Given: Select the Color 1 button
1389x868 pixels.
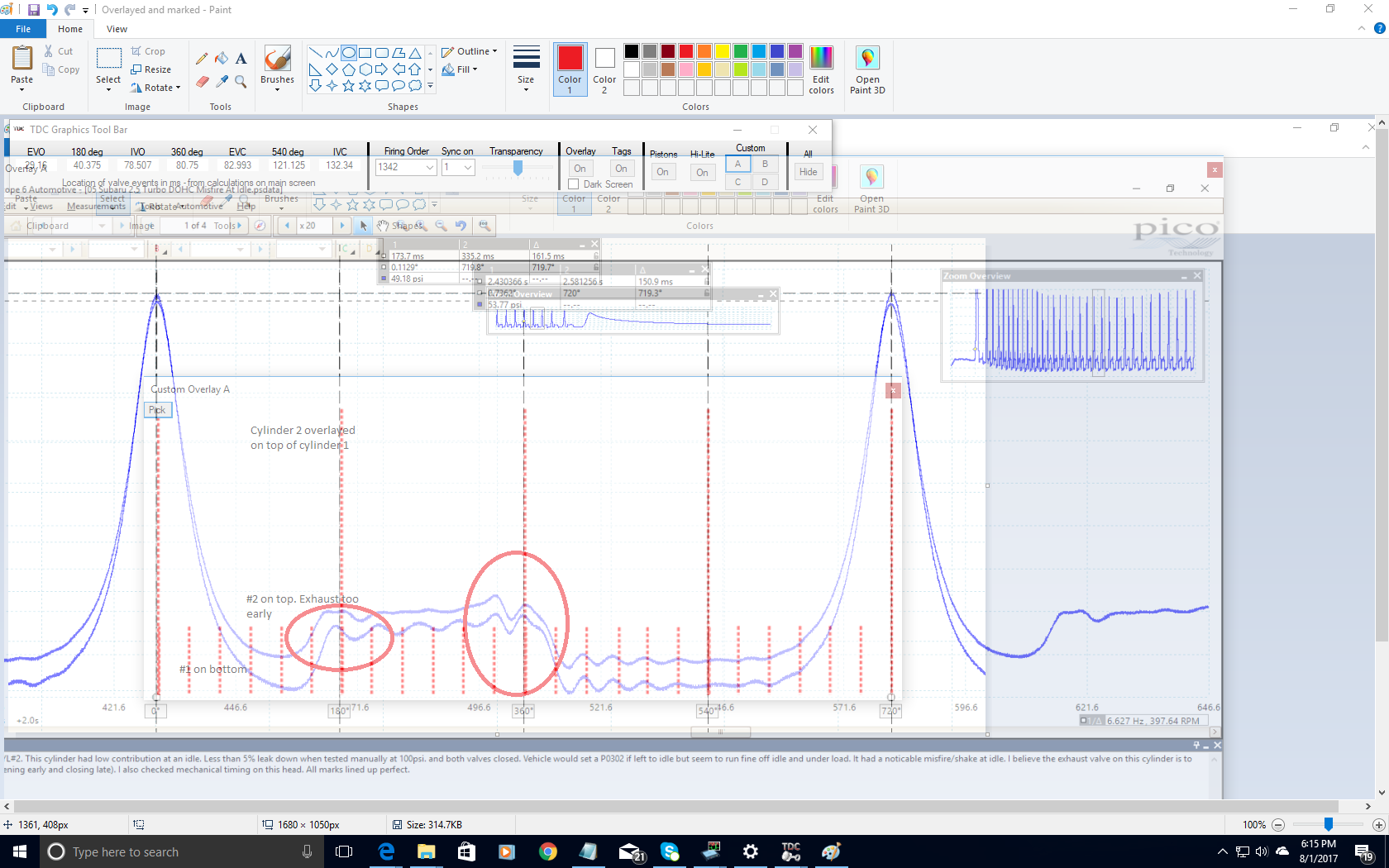Looking at the screenshot, I should click(x=570, y=69).
